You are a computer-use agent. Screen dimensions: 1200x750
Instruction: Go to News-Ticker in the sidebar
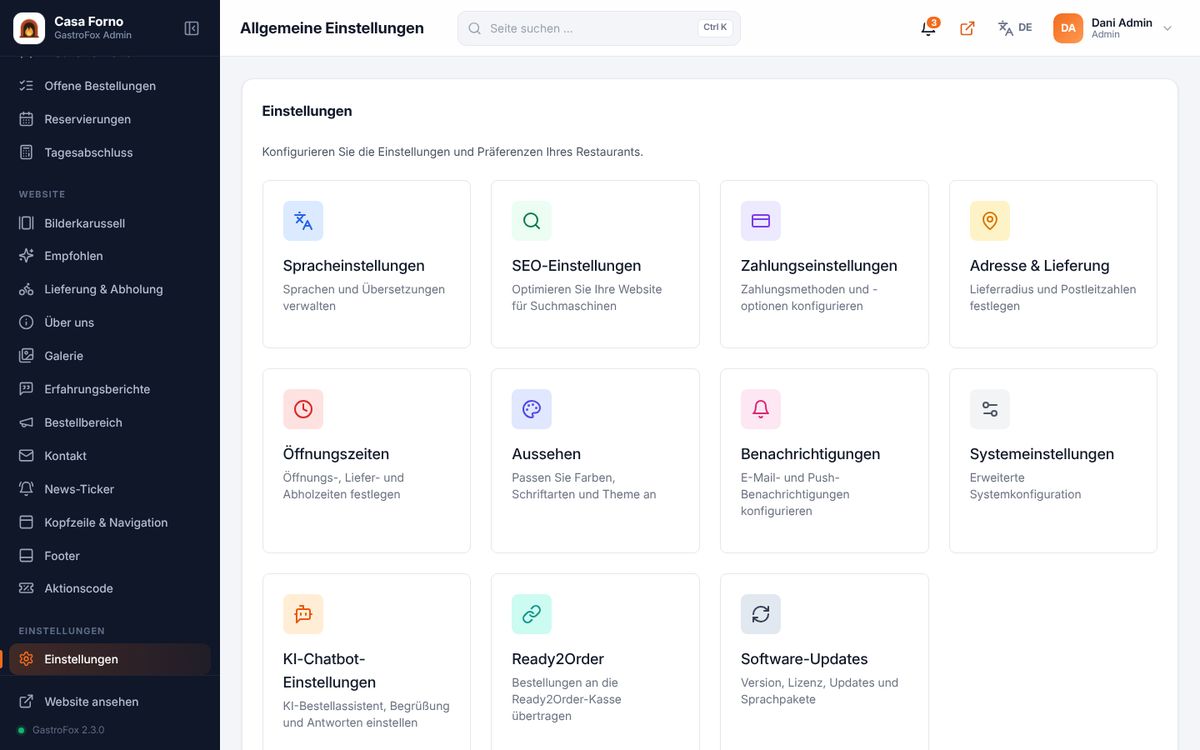pos(110,489)
